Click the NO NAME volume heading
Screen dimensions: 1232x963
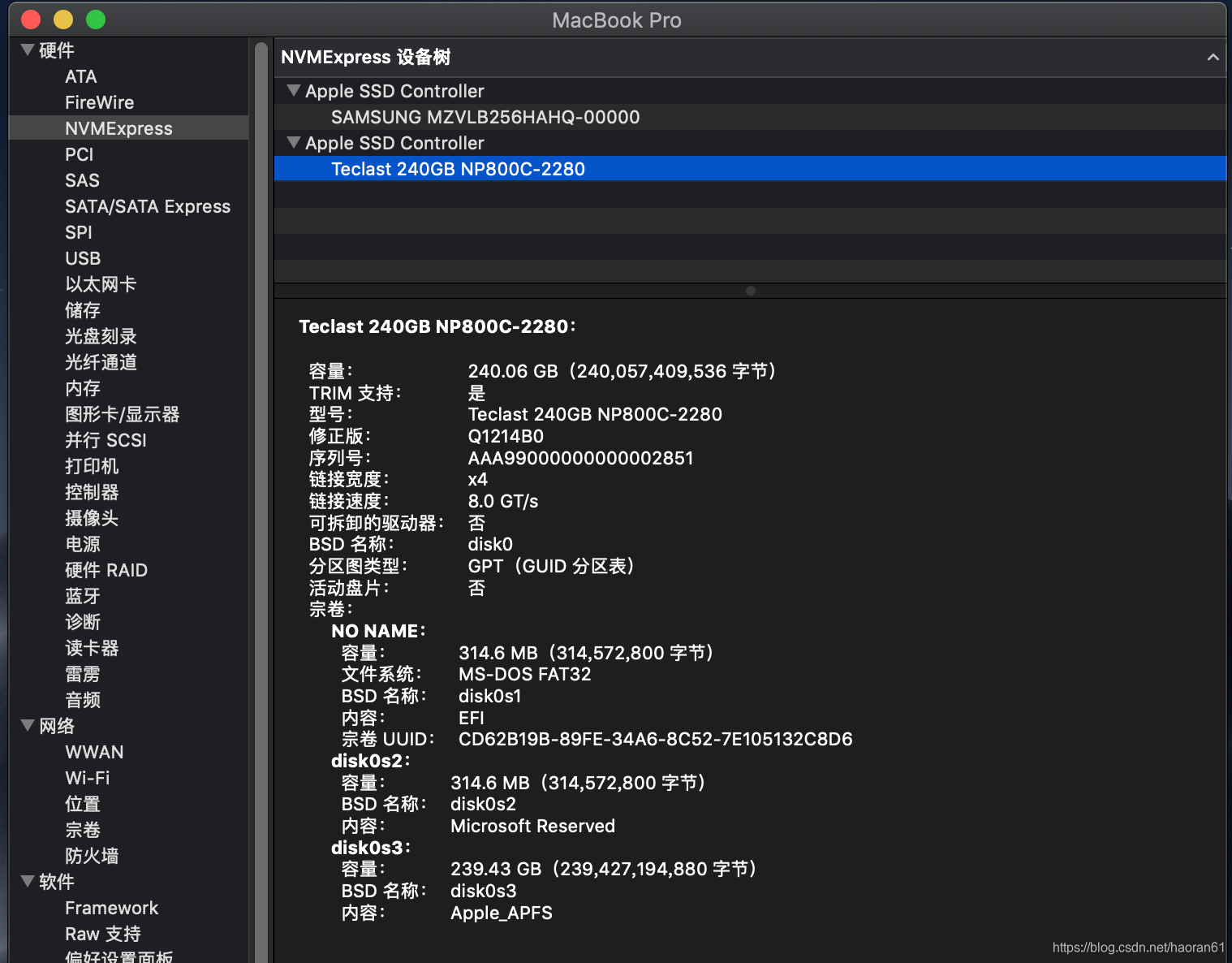point(379,631)
